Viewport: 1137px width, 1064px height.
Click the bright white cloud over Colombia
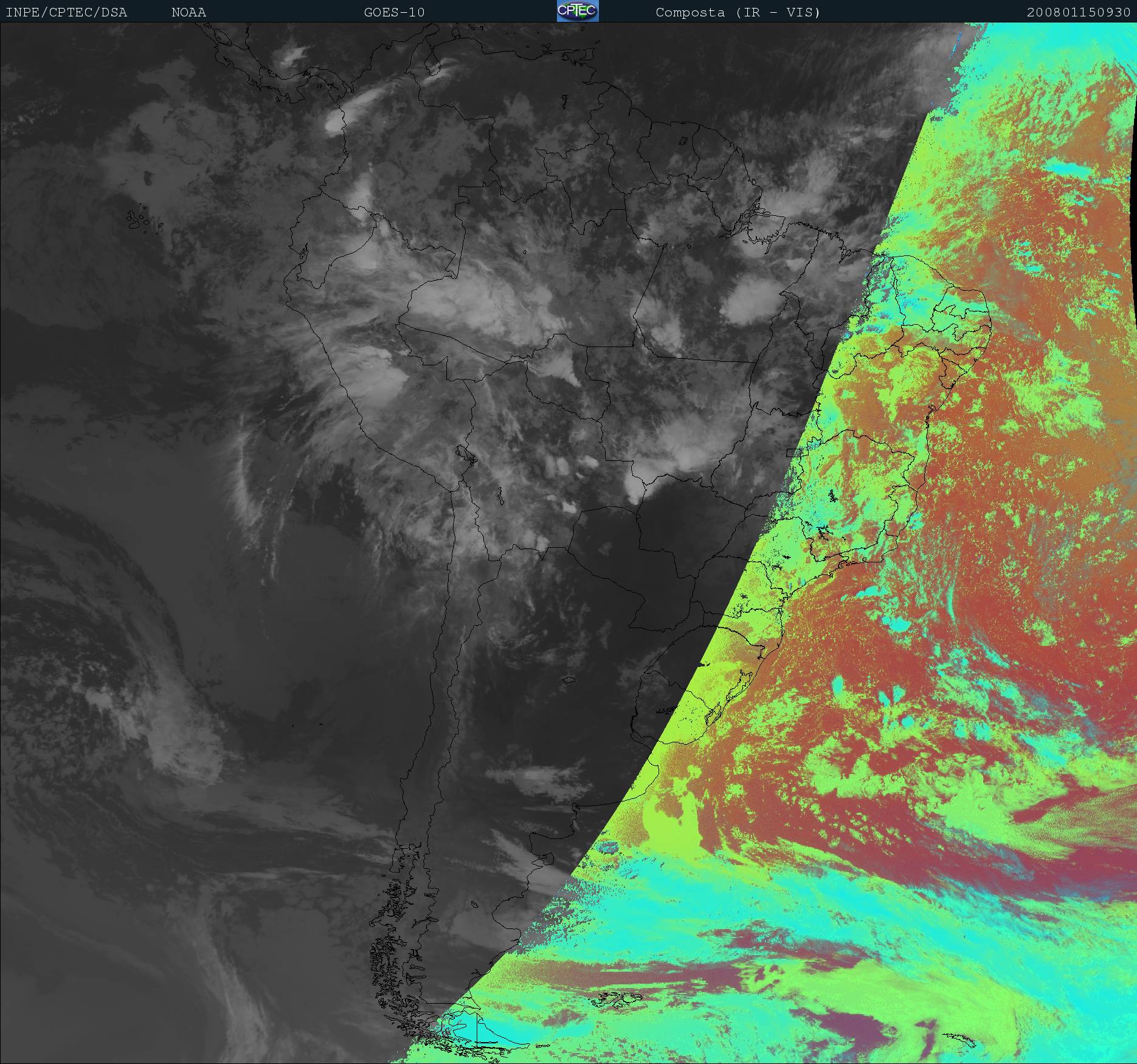click(335, 122)
